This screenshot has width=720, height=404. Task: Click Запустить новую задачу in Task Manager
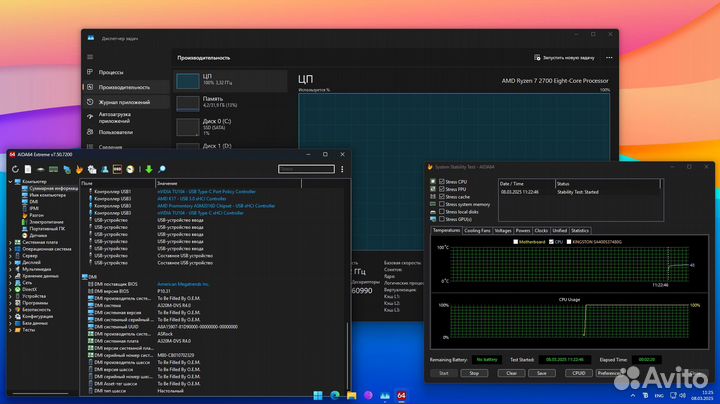pyautogui.click(x=564, y=58)
